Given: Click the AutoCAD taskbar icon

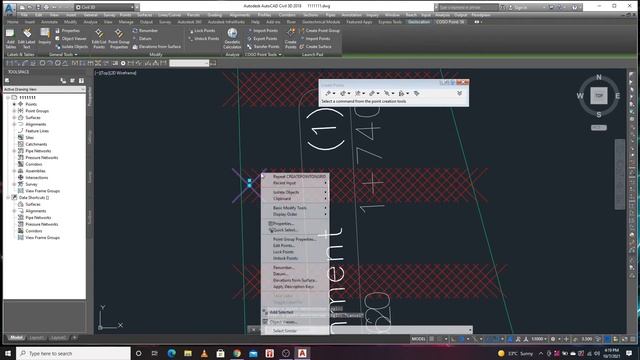Looking at the screenshot, I should [302, 353].
